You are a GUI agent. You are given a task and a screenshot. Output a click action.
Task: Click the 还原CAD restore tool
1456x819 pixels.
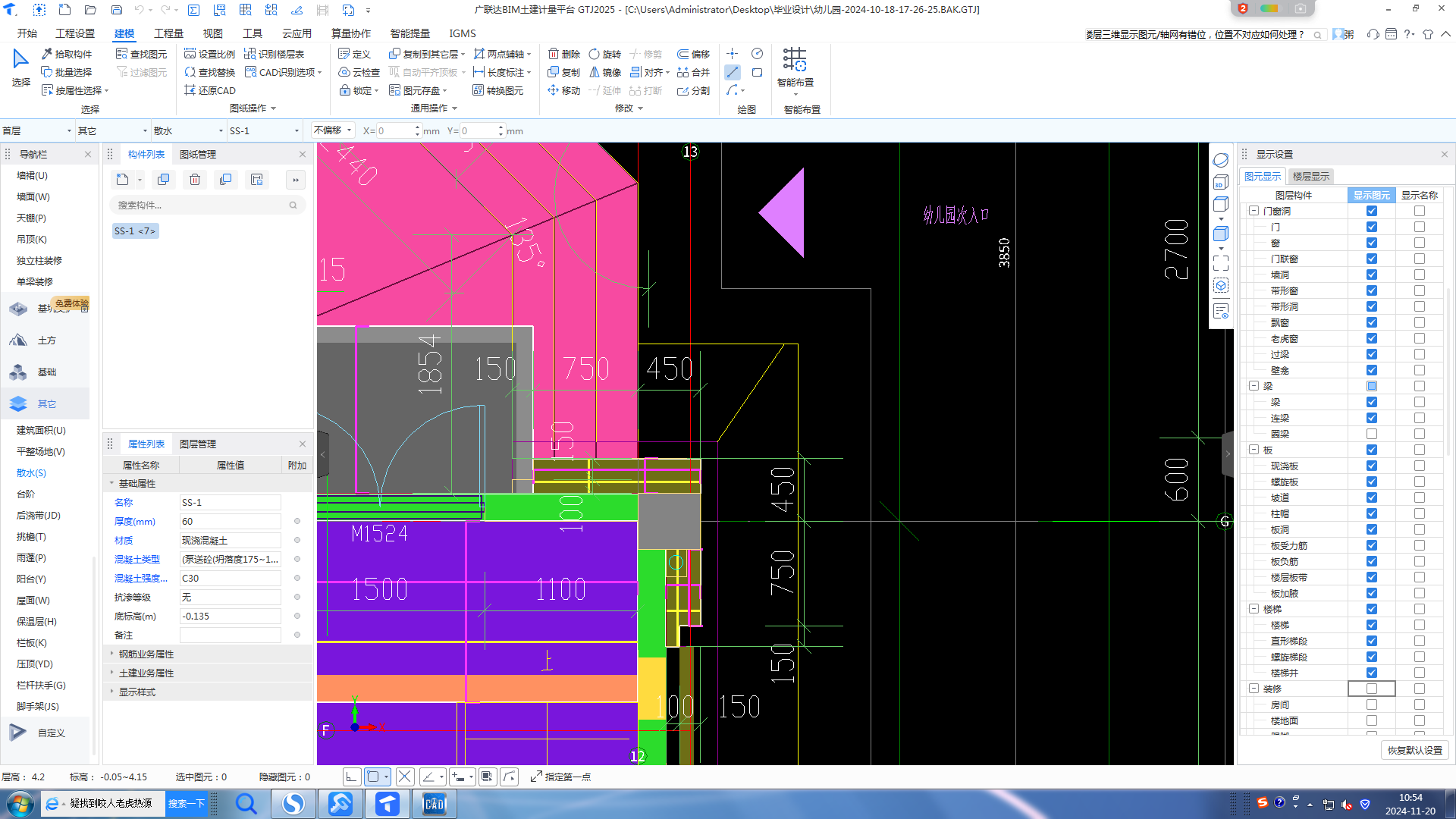click(x=209, y=90)
